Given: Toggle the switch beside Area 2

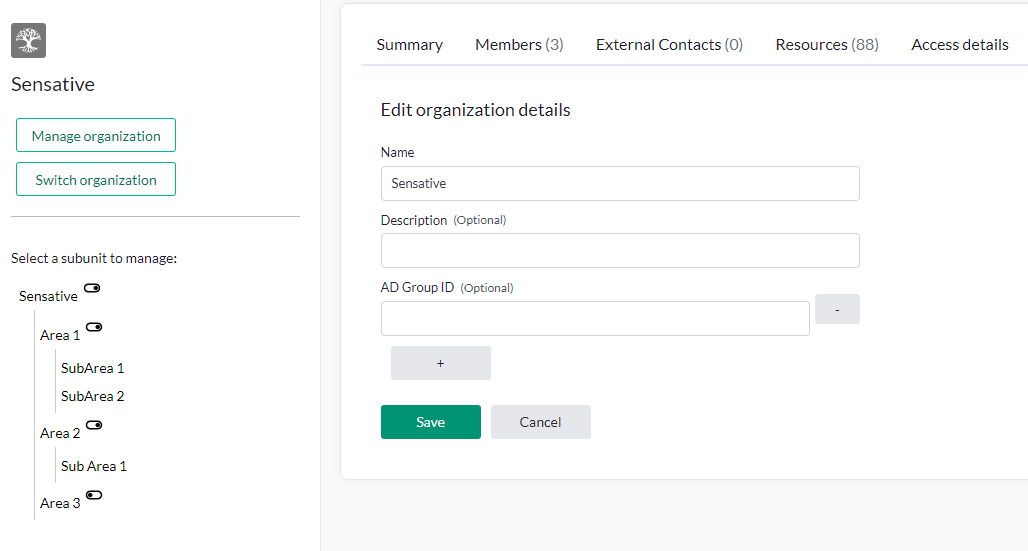Looking at the screenshot, I should coord(94,425).
